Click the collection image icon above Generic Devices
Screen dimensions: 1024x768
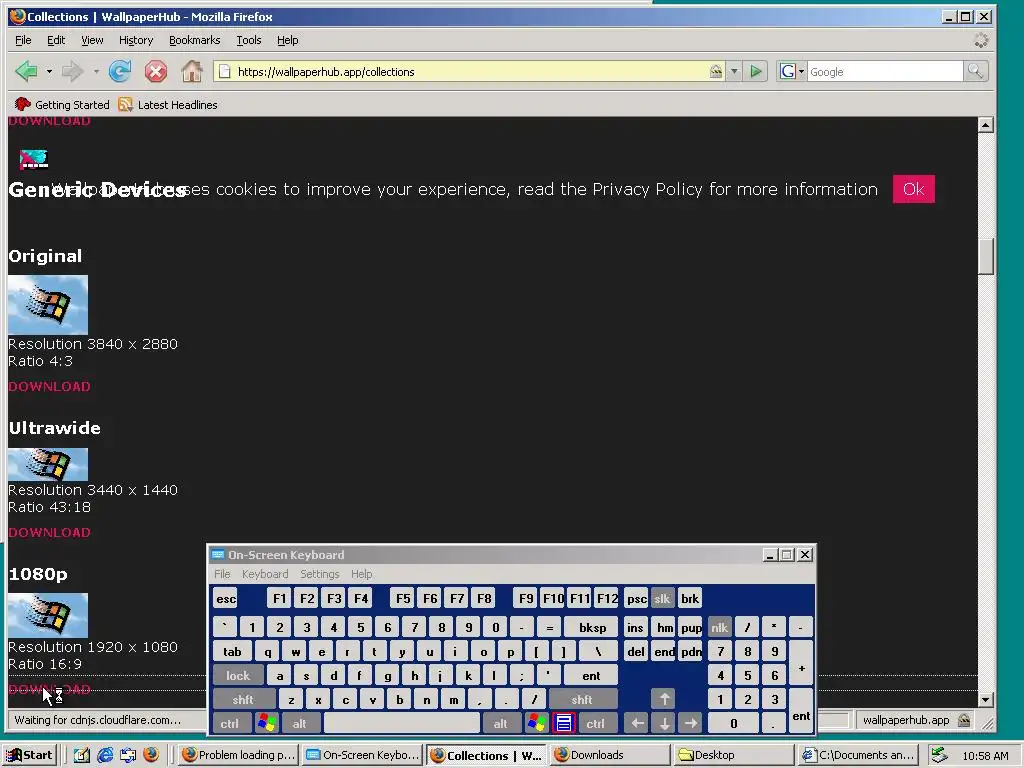(33, 159)
